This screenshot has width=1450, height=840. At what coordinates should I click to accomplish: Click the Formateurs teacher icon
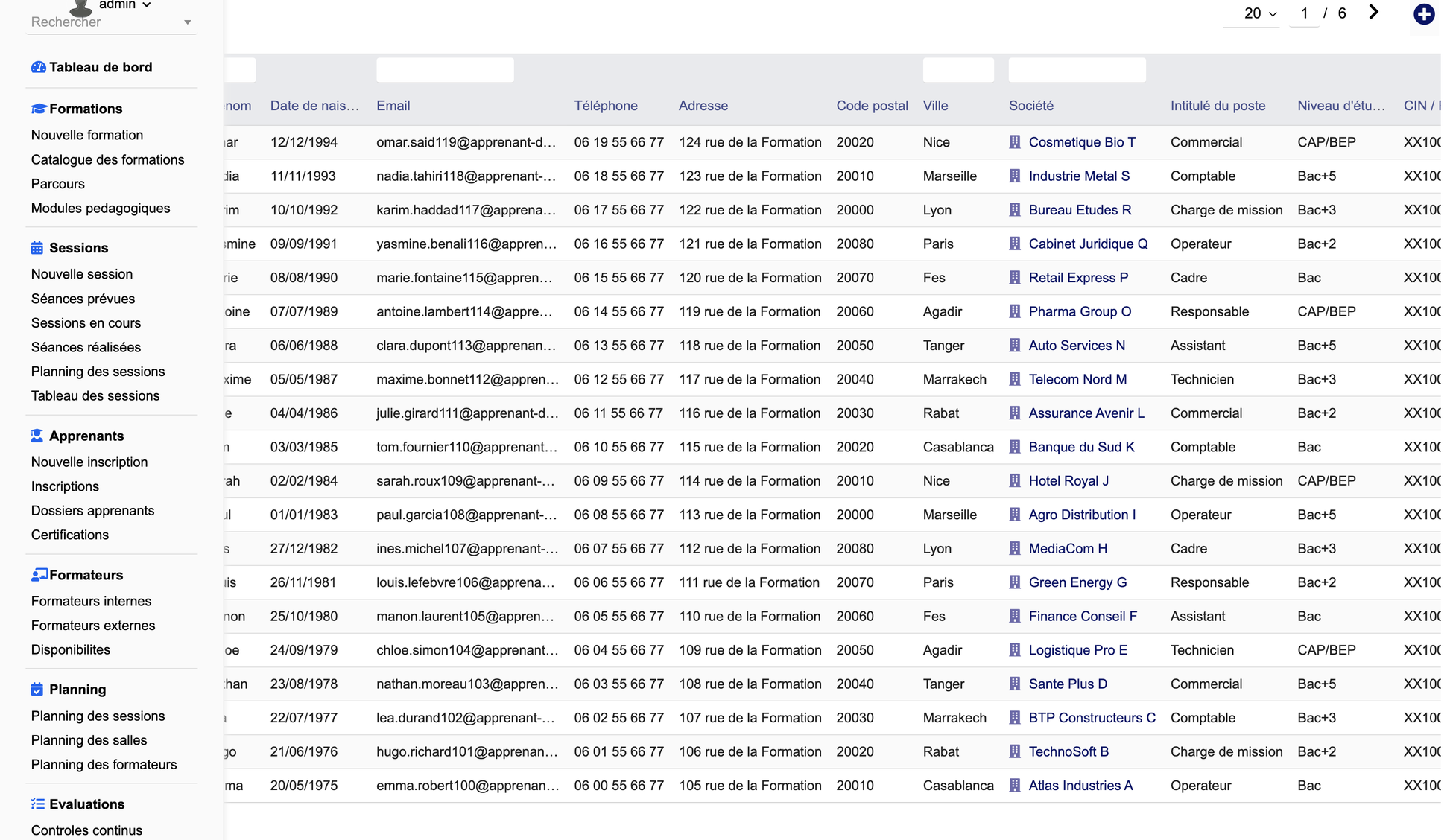coord(39,575)
